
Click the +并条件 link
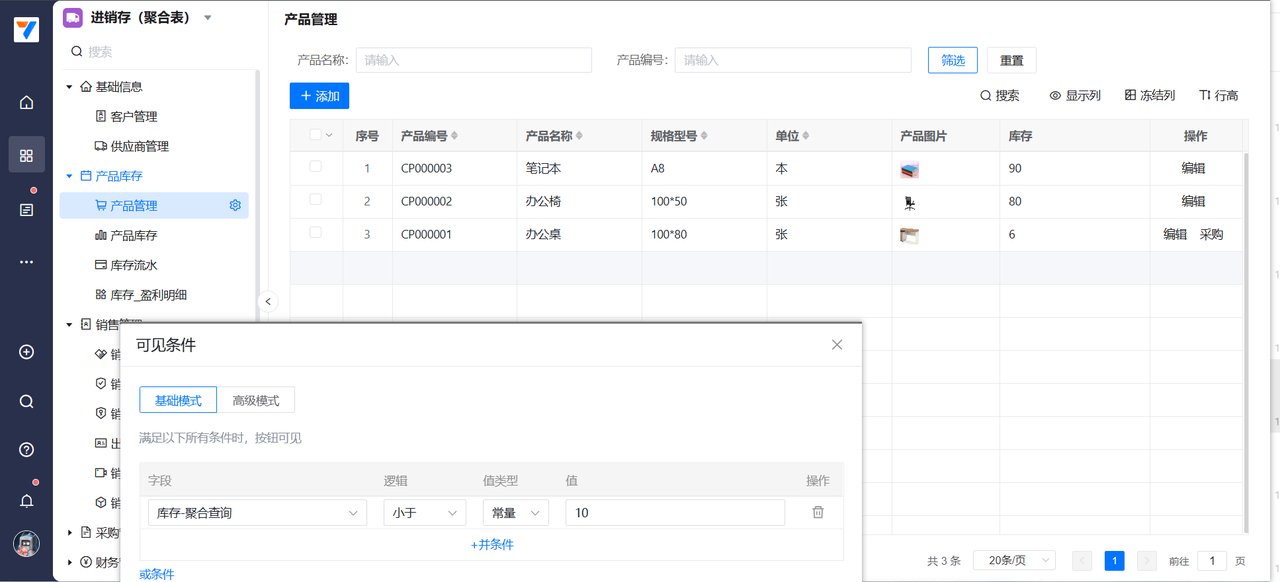click(x=492, y=545)
